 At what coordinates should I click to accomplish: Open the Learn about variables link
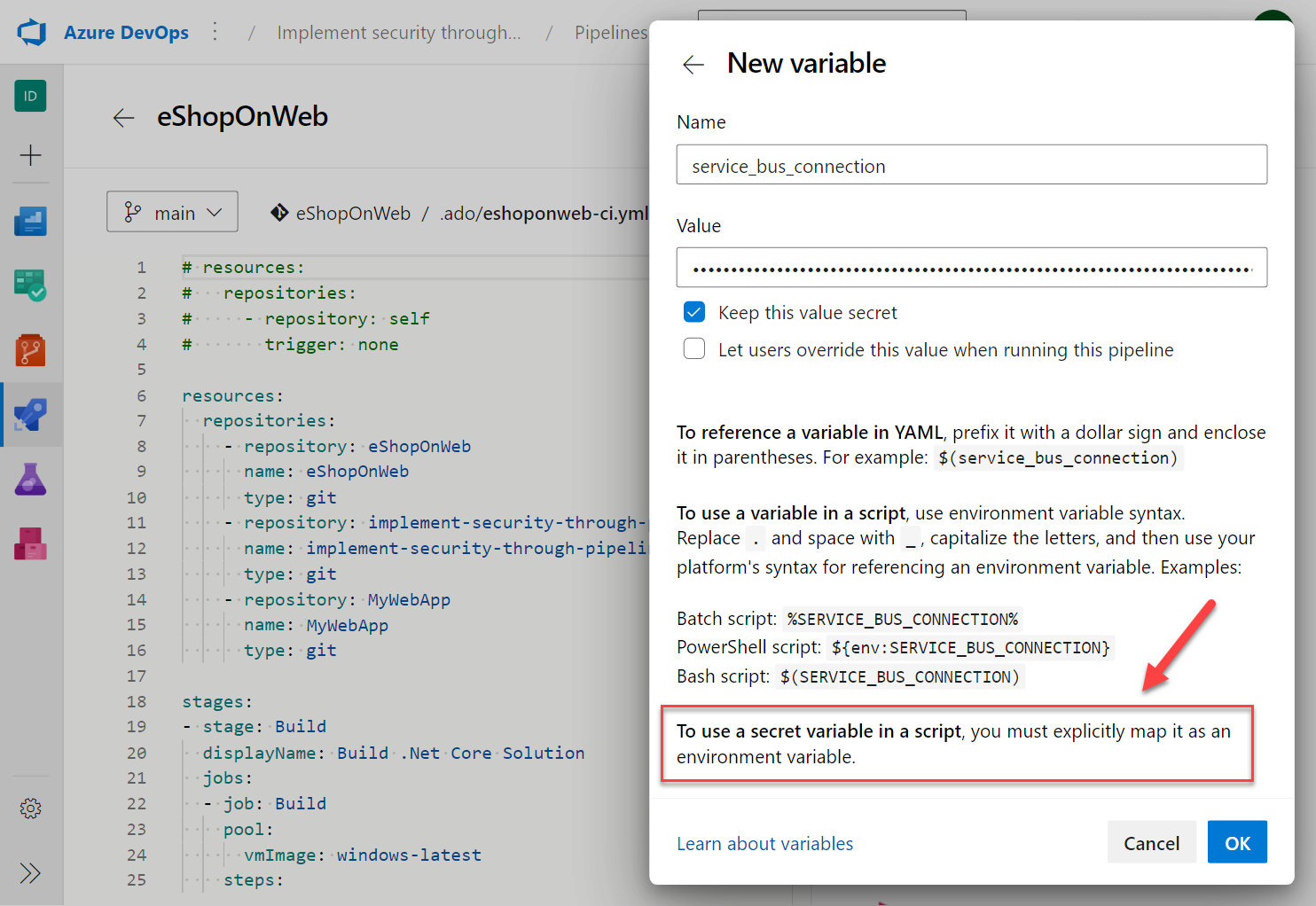click(764, 843)
